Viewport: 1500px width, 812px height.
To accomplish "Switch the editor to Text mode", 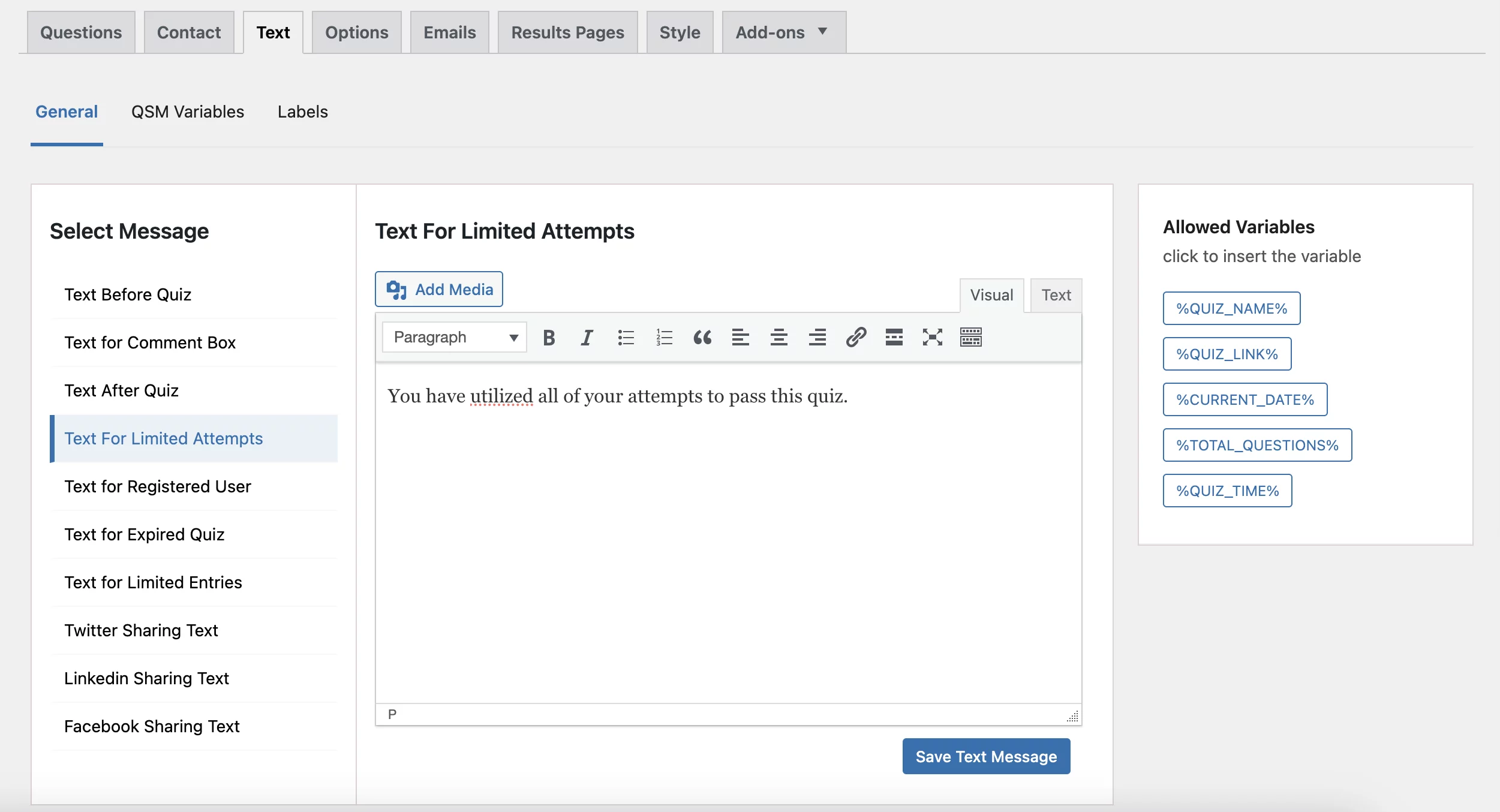I will tap(1056, 294).
